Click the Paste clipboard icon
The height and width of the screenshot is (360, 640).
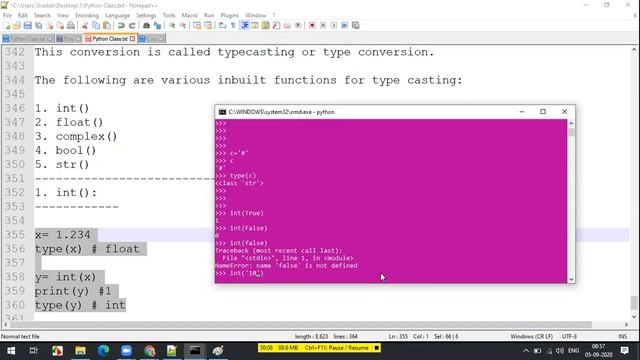click(107, 26)
